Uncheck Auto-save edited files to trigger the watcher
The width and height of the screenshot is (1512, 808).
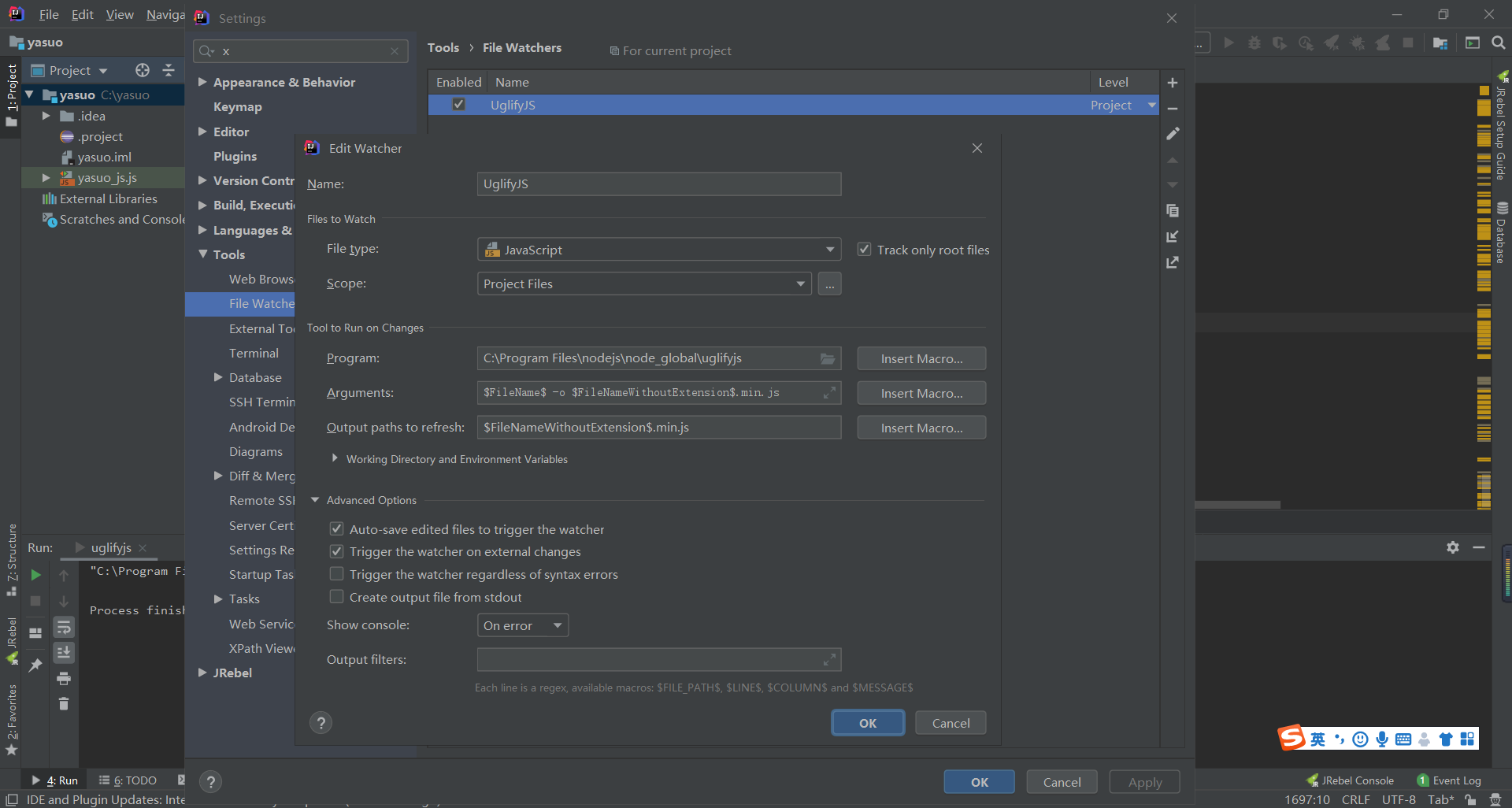[x=336, y=528]
